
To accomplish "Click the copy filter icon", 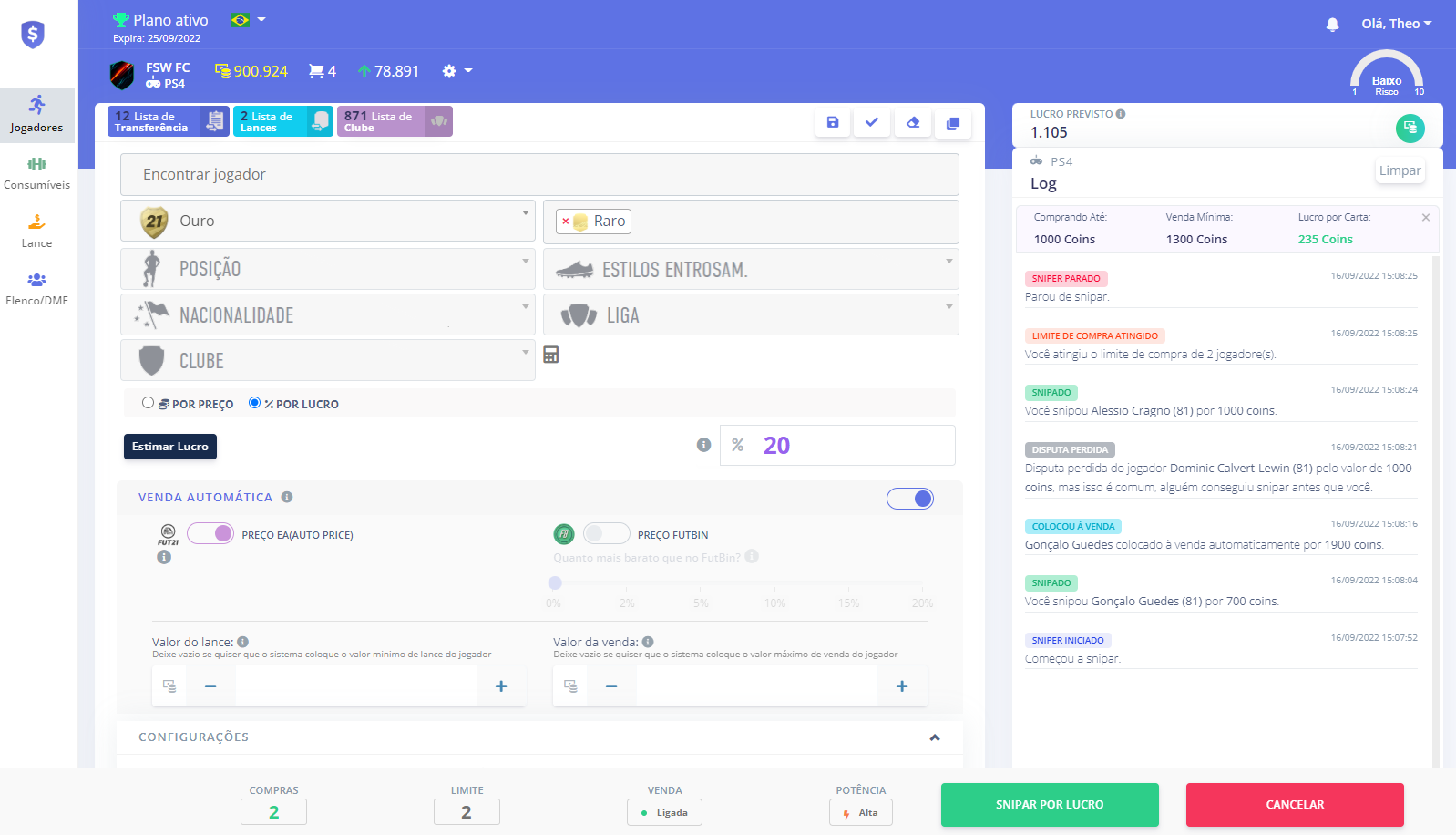I will 952,123.
